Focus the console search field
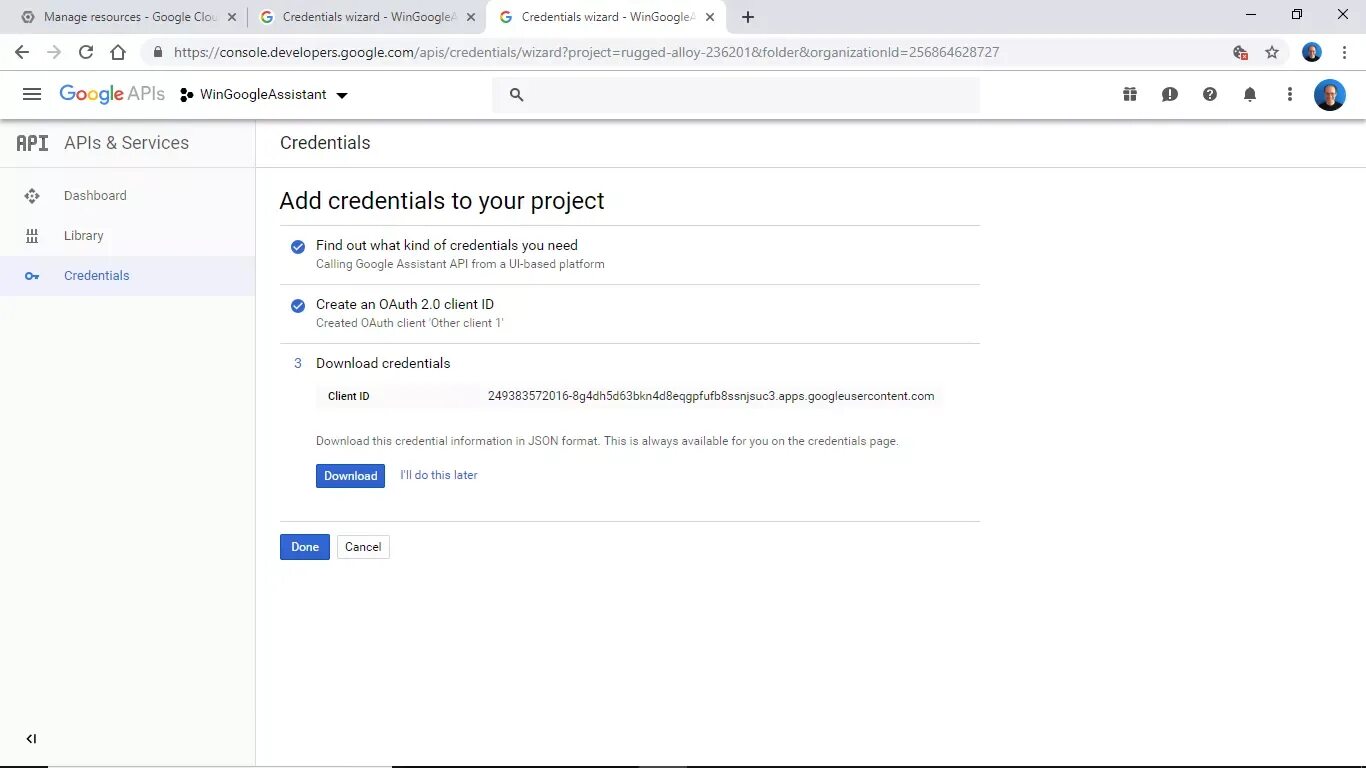Image resolution: width=1366 pixels, height=768 pixels. 736,94
